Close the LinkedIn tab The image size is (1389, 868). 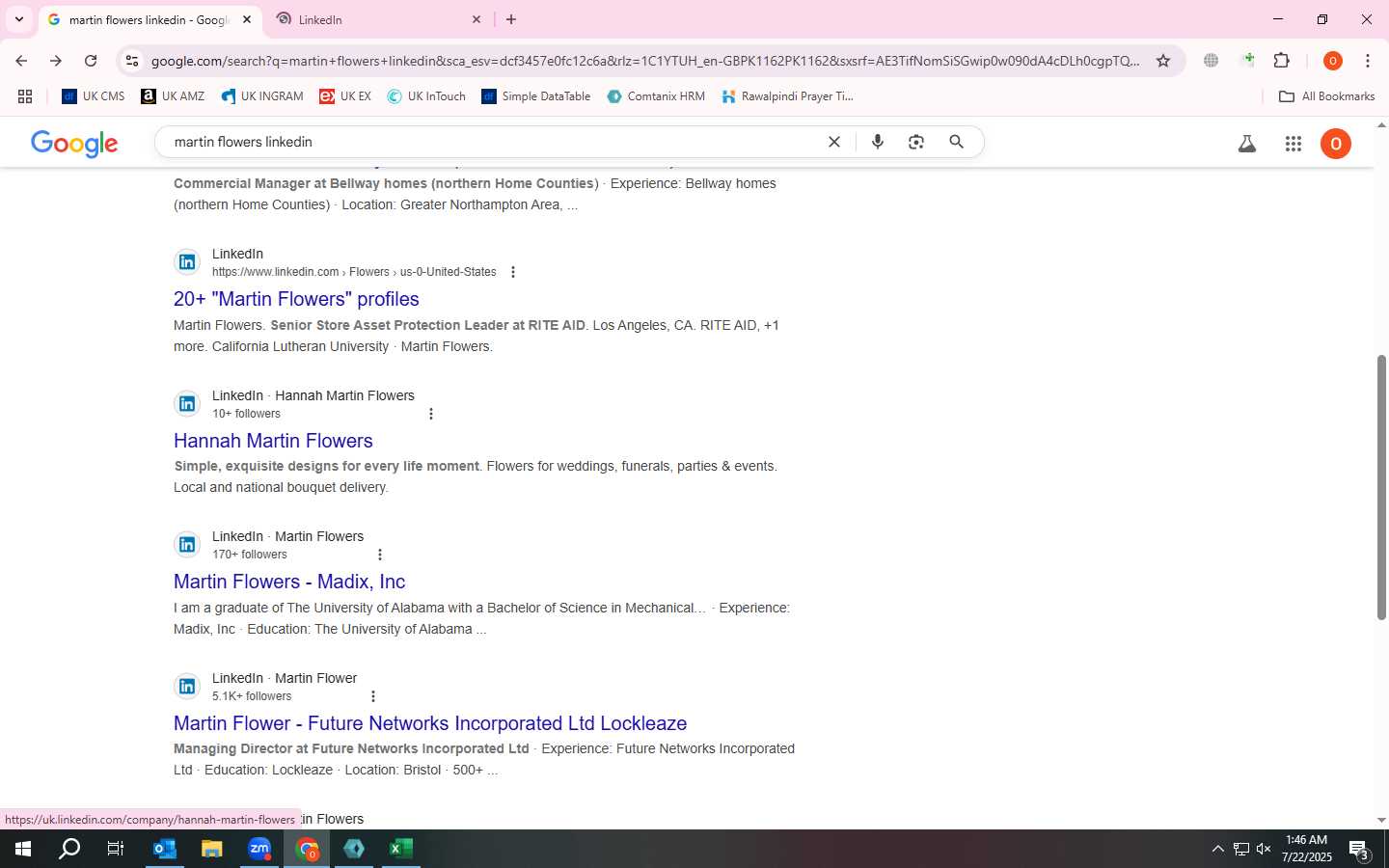click(477, 19)
